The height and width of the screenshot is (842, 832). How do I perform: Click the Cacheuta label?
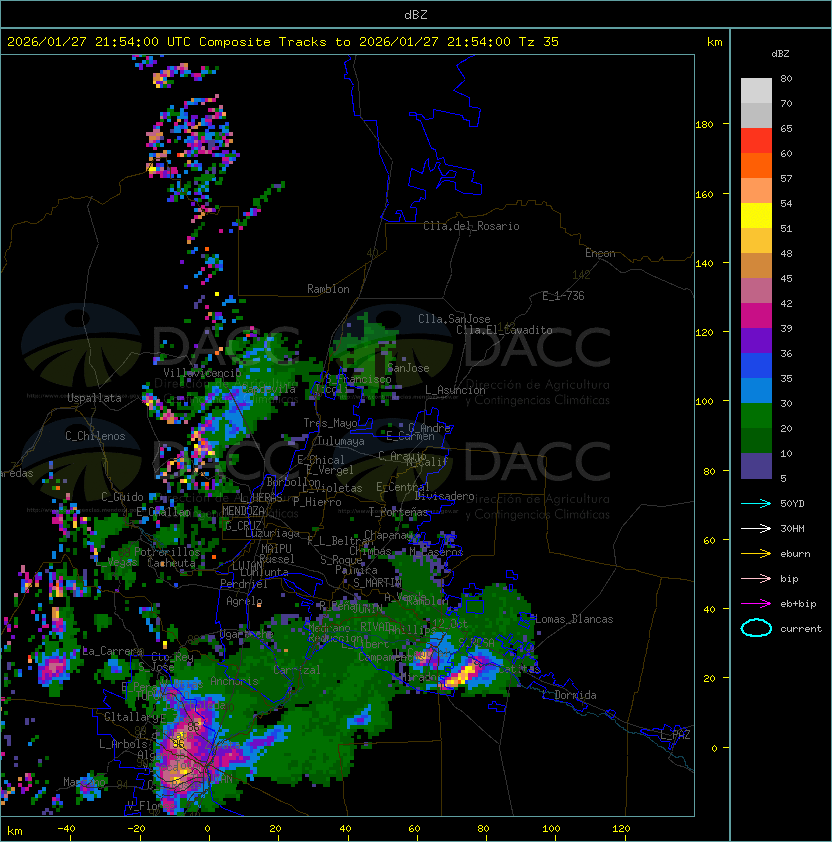pyautogui.click(x=171, y=563)
